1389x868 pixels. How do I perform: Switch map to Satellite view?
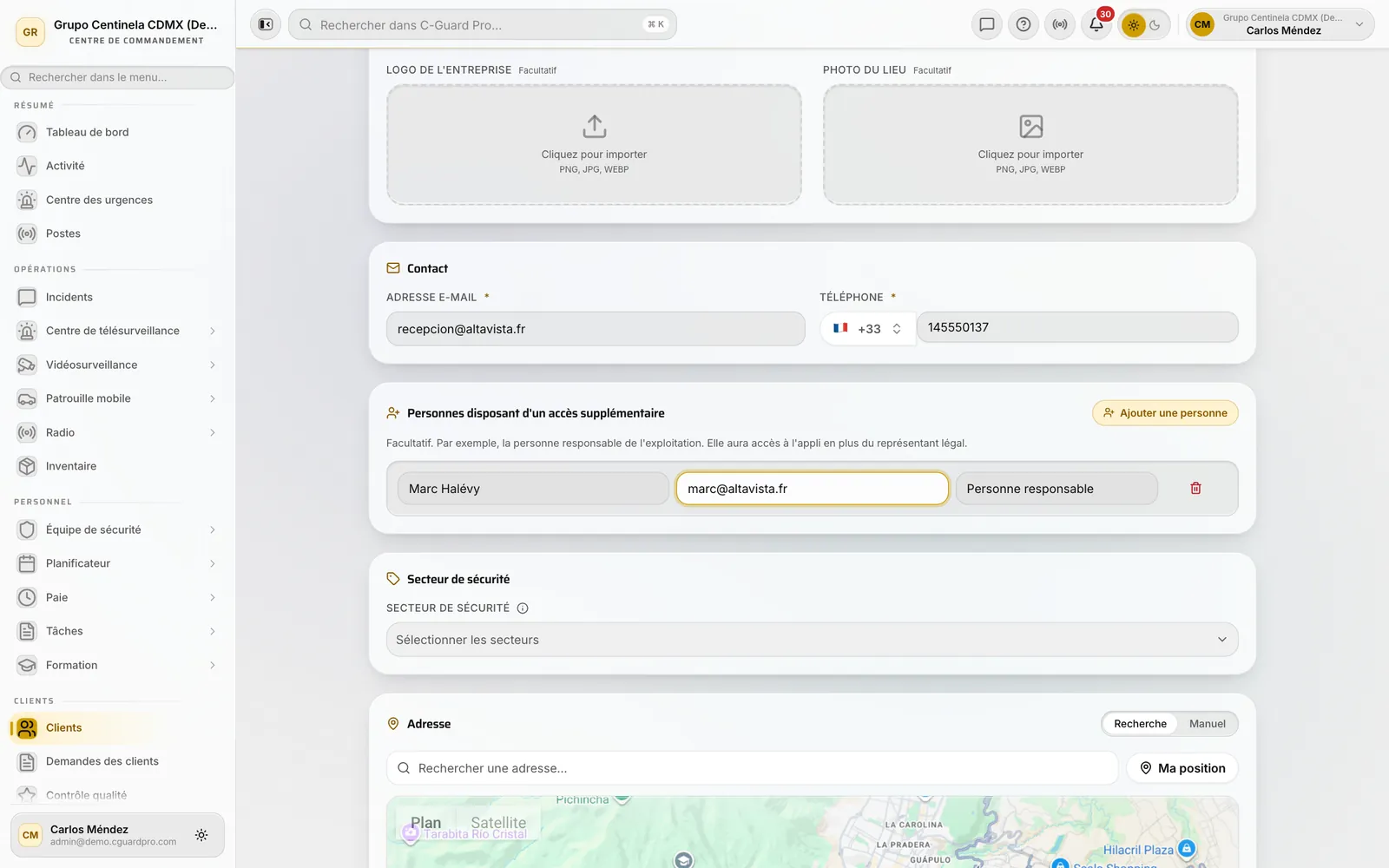pos(498,823)
